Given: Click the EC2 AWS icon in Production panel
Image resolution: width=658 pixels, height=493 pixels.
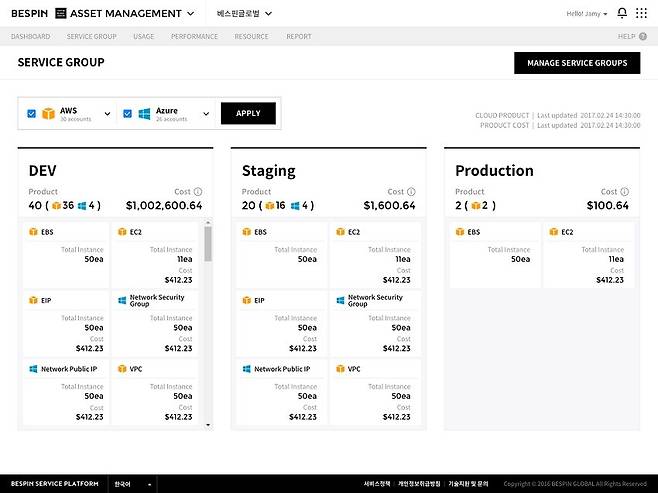Looking at the screenshot, I should click(x=553, y=232).
